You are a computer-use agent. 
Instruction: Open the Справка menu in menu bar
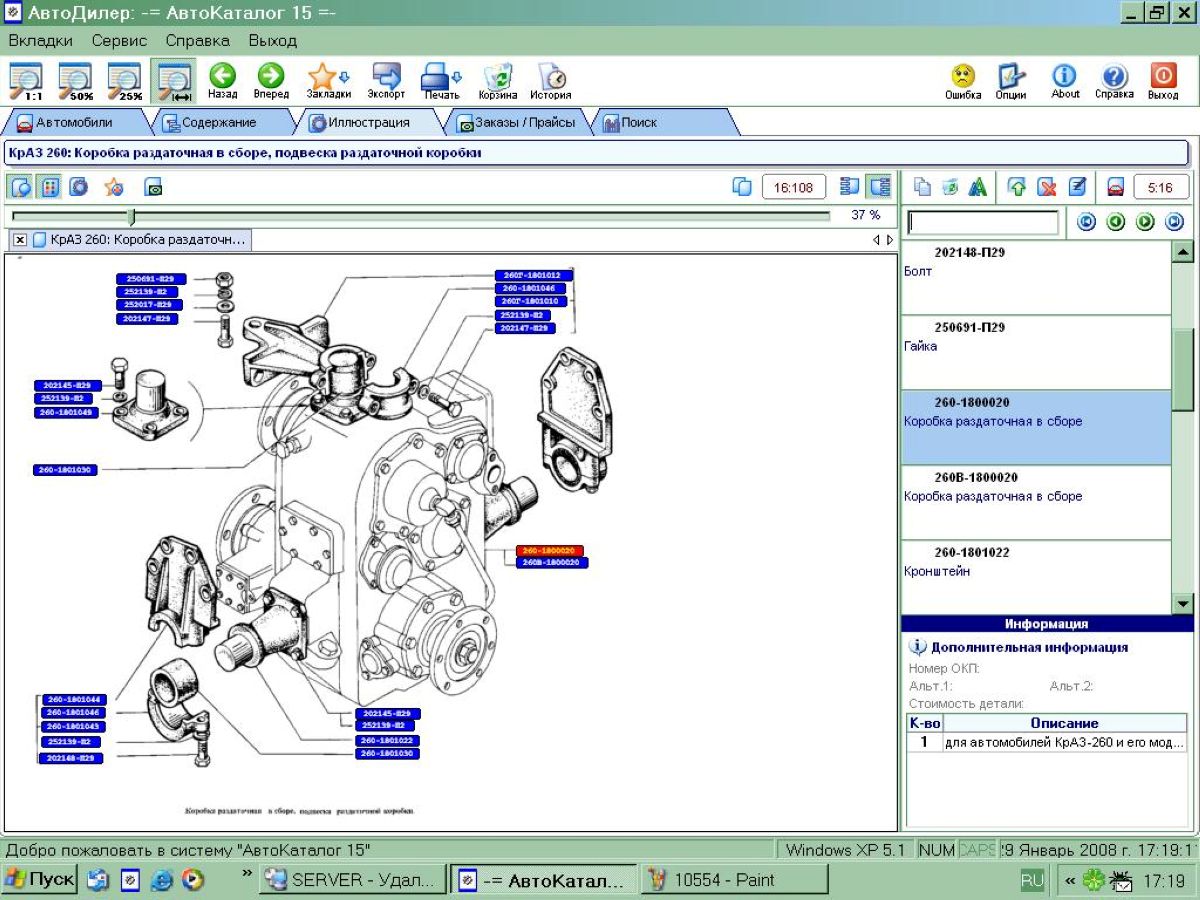(x=197, y=41)
